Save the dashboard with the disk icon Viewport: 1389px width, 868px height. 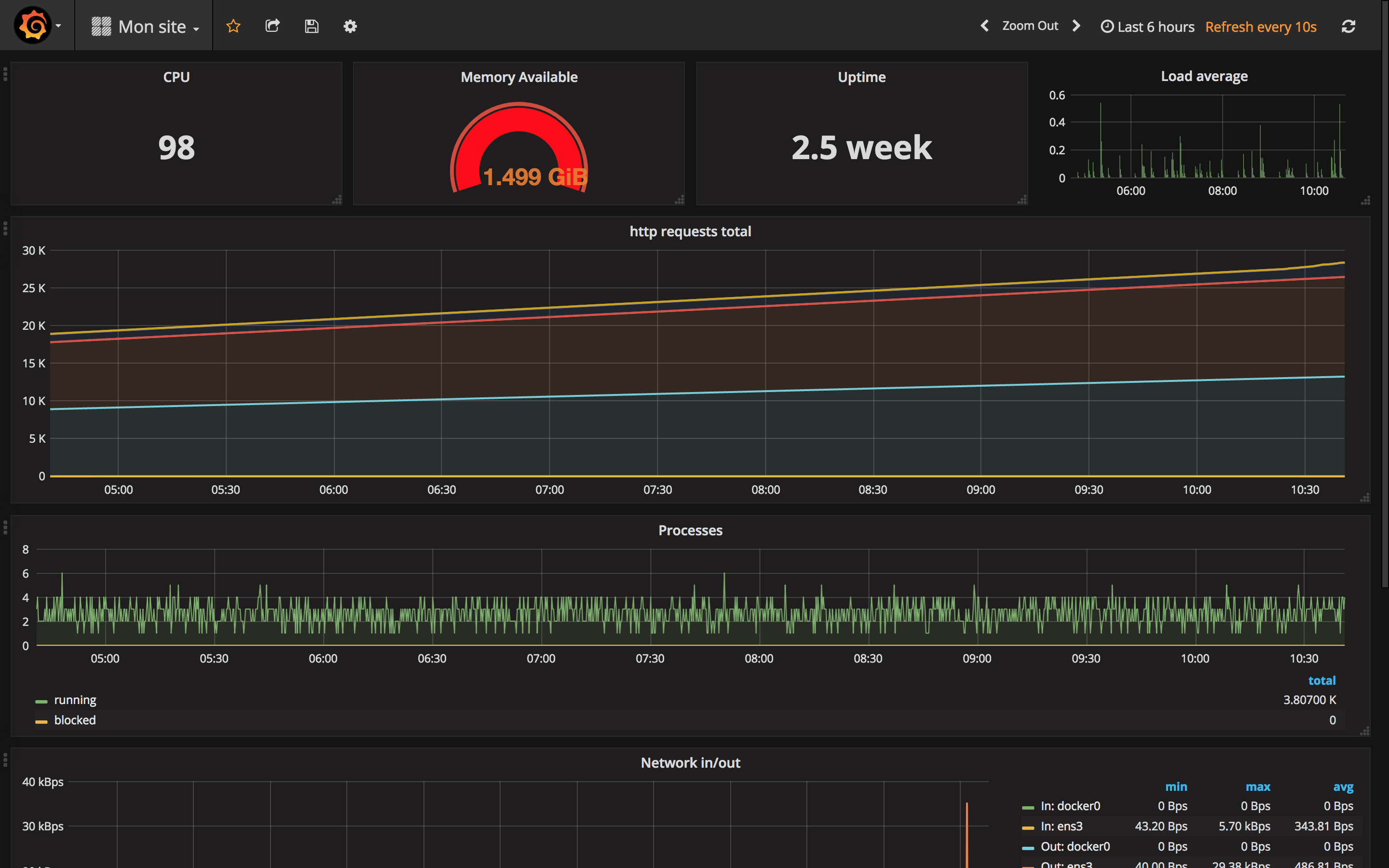311,26
